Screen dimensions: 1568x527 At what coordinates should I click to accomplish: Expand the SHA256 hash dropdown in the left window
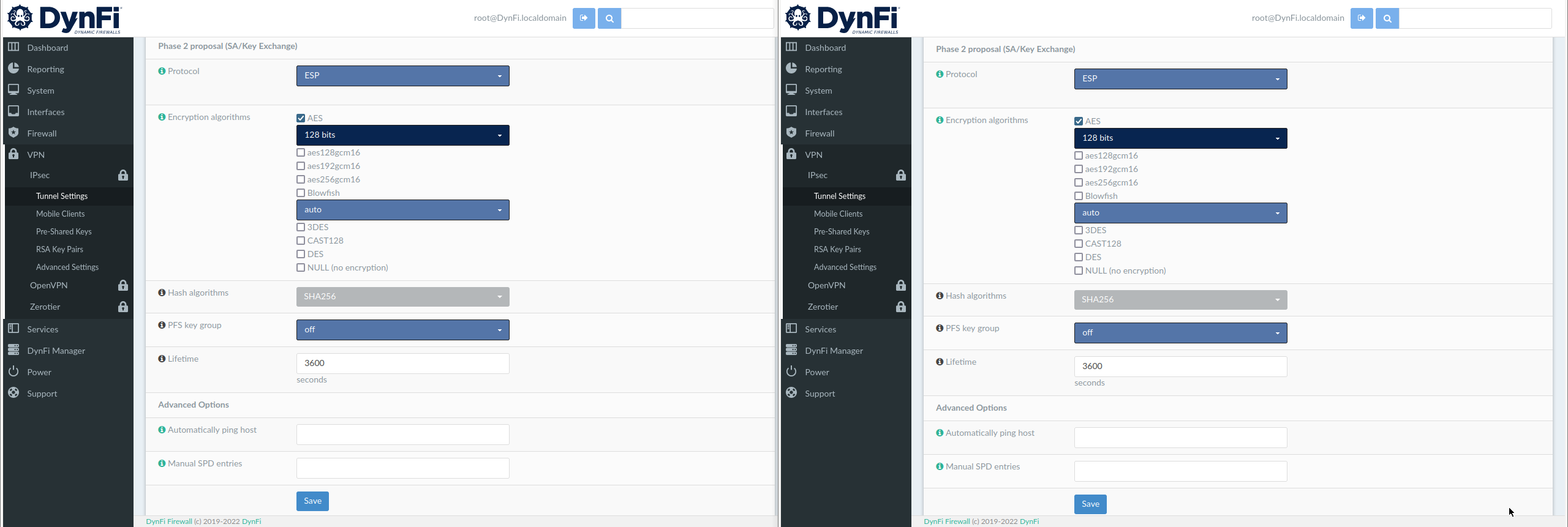[x=402, y=297]
